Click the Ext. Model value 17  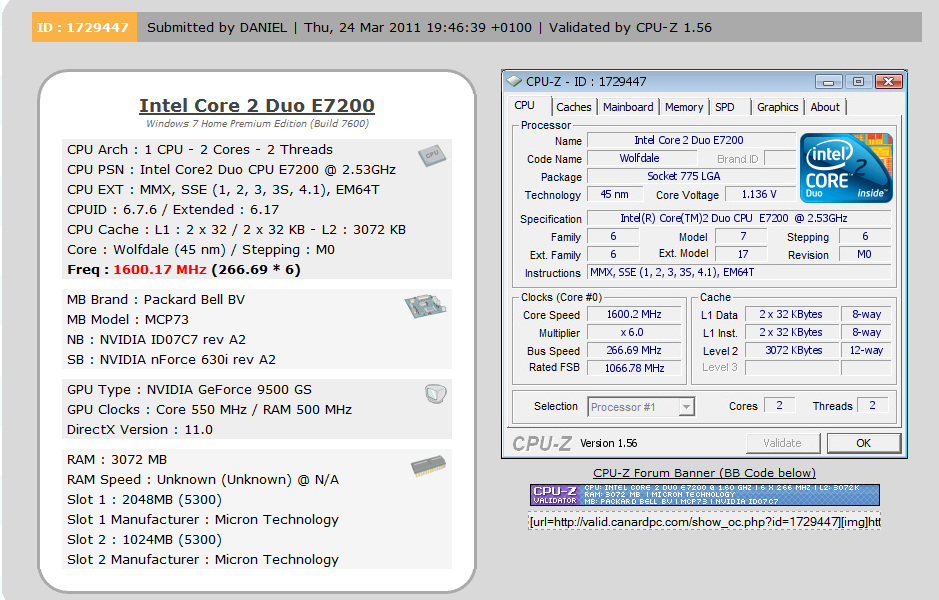click(x=741, y=254)
